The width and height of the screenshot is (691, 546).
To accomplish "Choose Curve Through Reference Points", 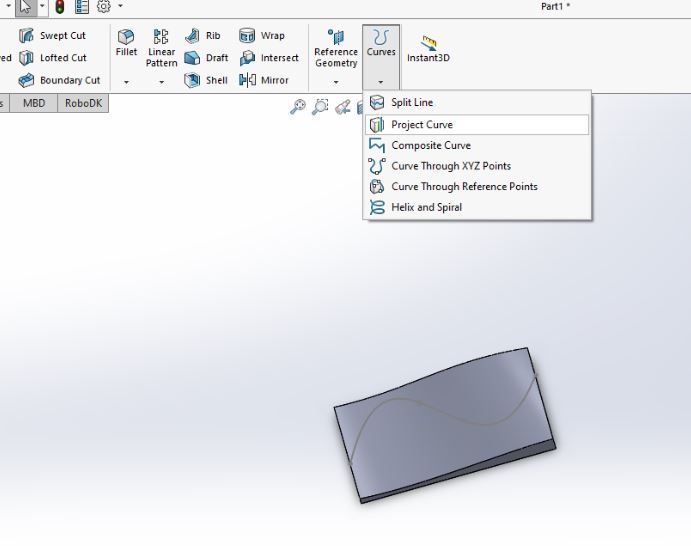I will coord(464,186).
